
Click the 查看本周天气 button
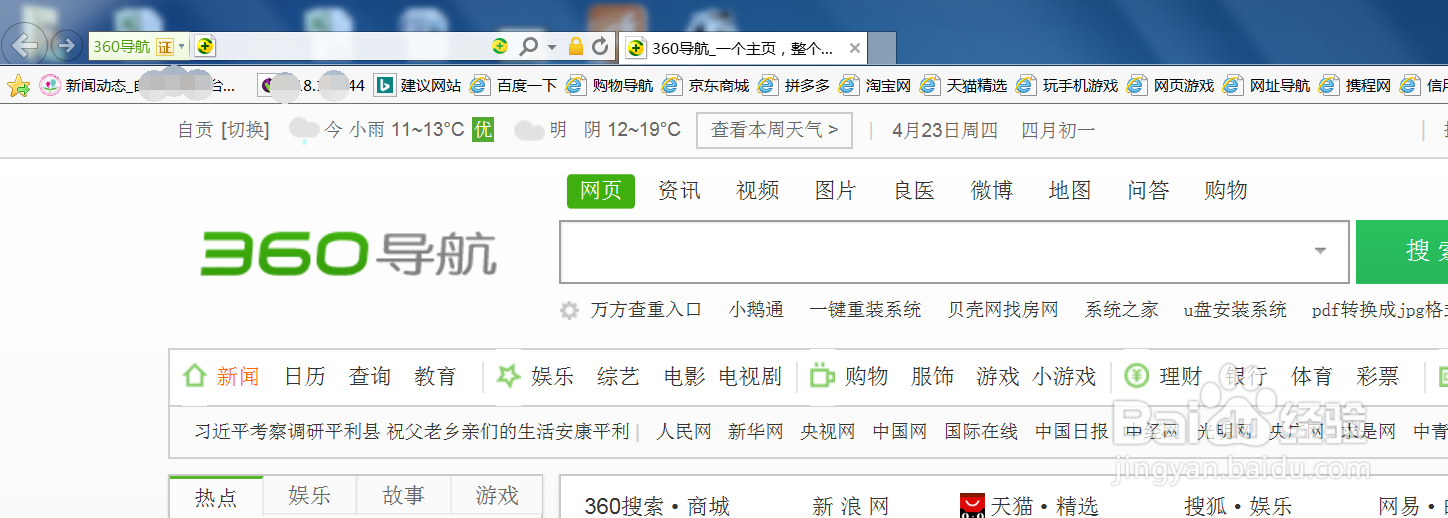775,130
